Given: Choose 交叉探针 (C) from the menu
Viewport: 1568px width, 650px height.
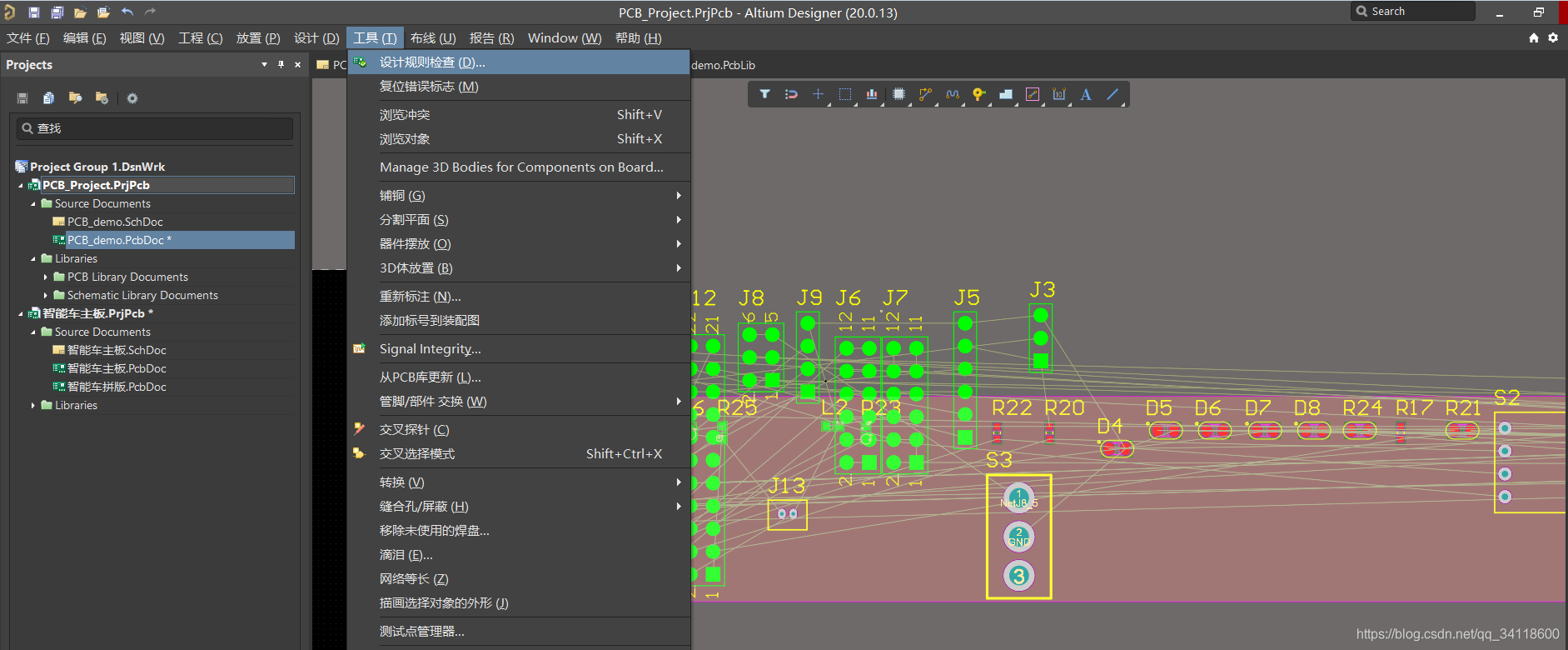Looking at the screenshot, I should click(518, 429).
